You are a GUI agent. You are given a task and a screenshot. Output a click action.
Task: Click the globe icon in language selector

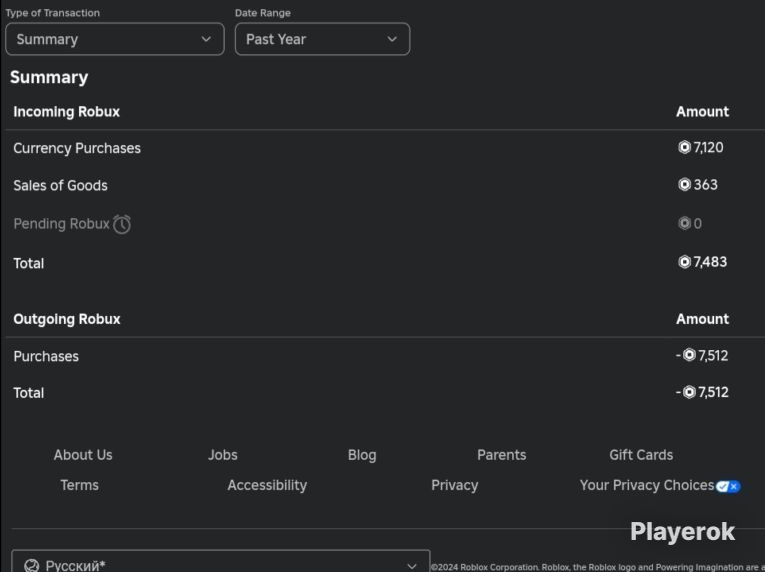(x=32, y=566)
